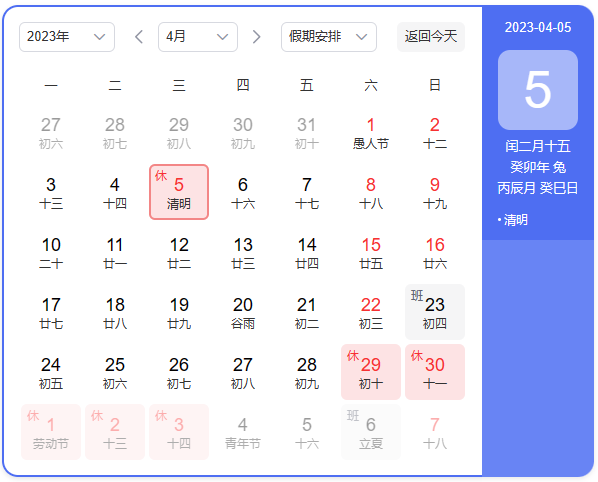The height and width of the screenshot is (482, 598).
Task: Open the 4月 month dropdown
Action: point(198,37)
